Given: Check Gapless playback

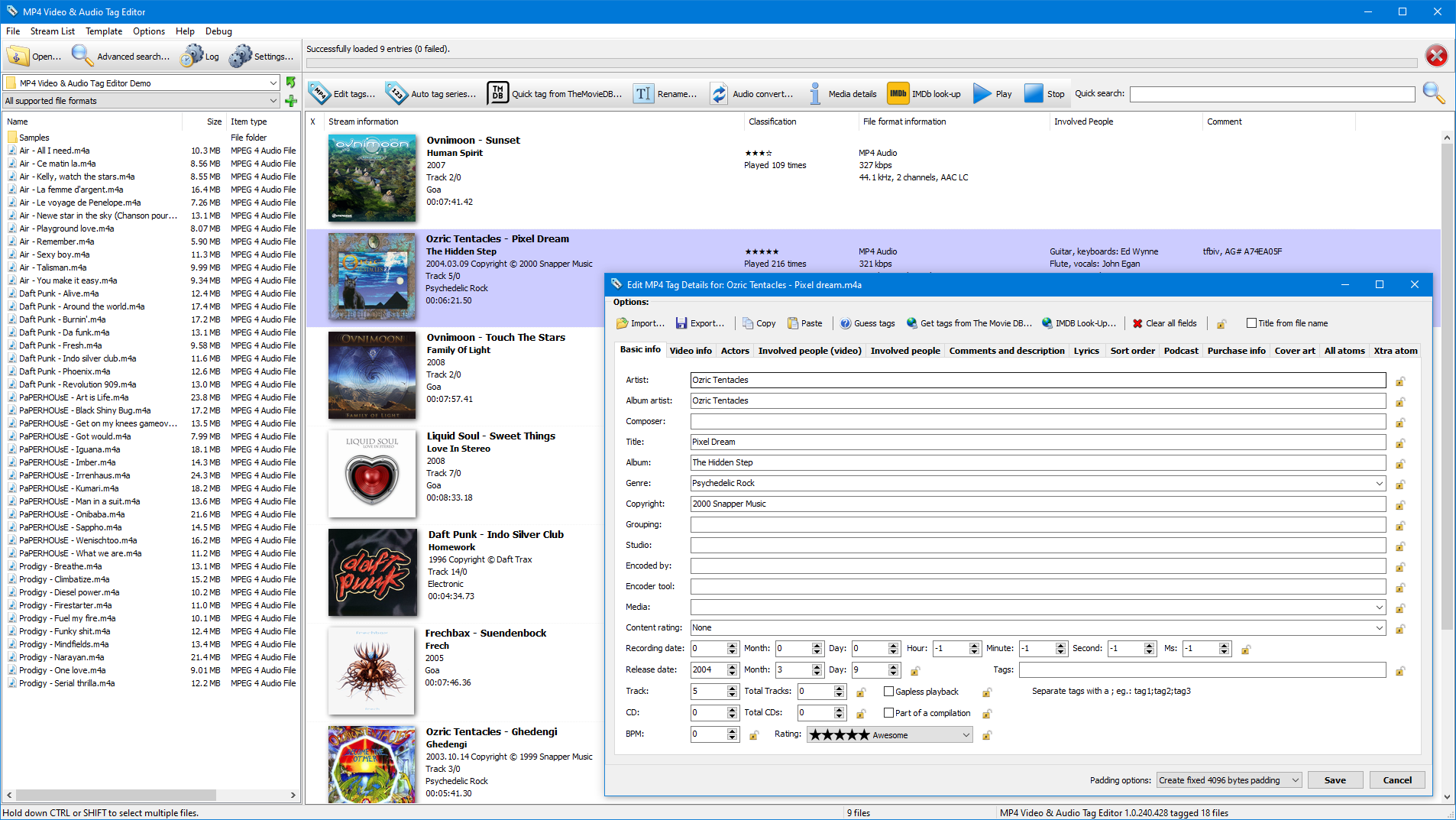Looking at the screenshot, I should coord(888,692).
